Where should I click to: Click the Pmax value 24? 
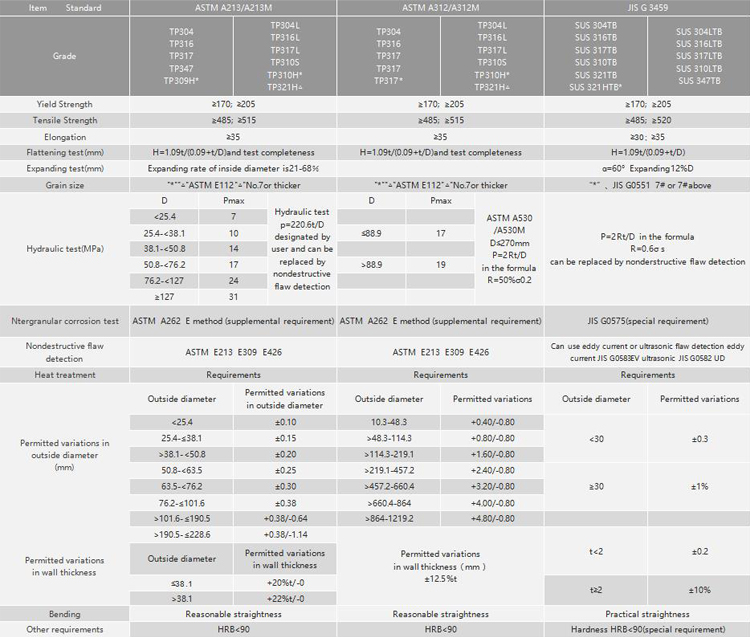[233, 281]
